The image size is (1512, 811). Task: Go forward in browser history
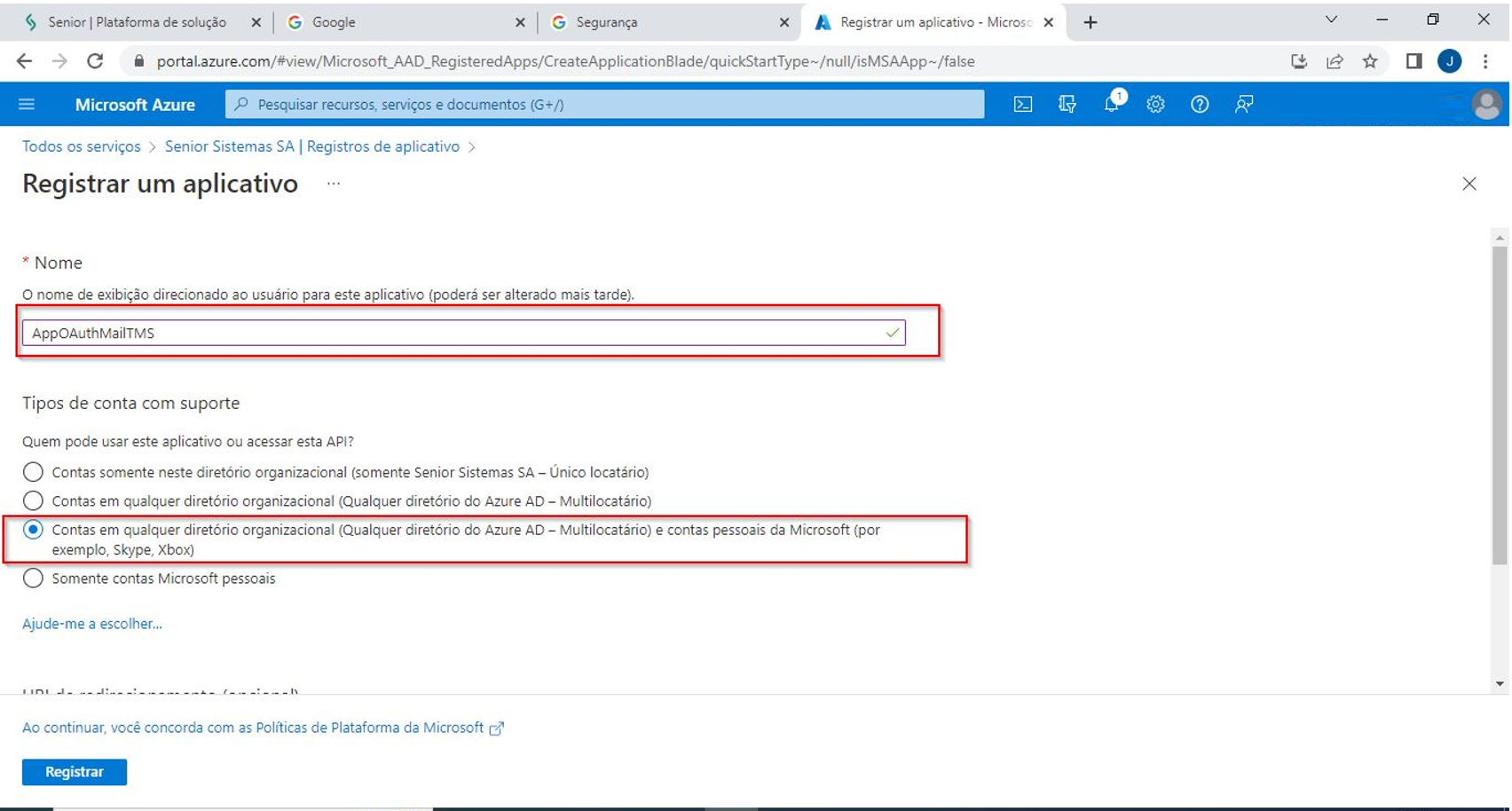click(x=59, y=61)
